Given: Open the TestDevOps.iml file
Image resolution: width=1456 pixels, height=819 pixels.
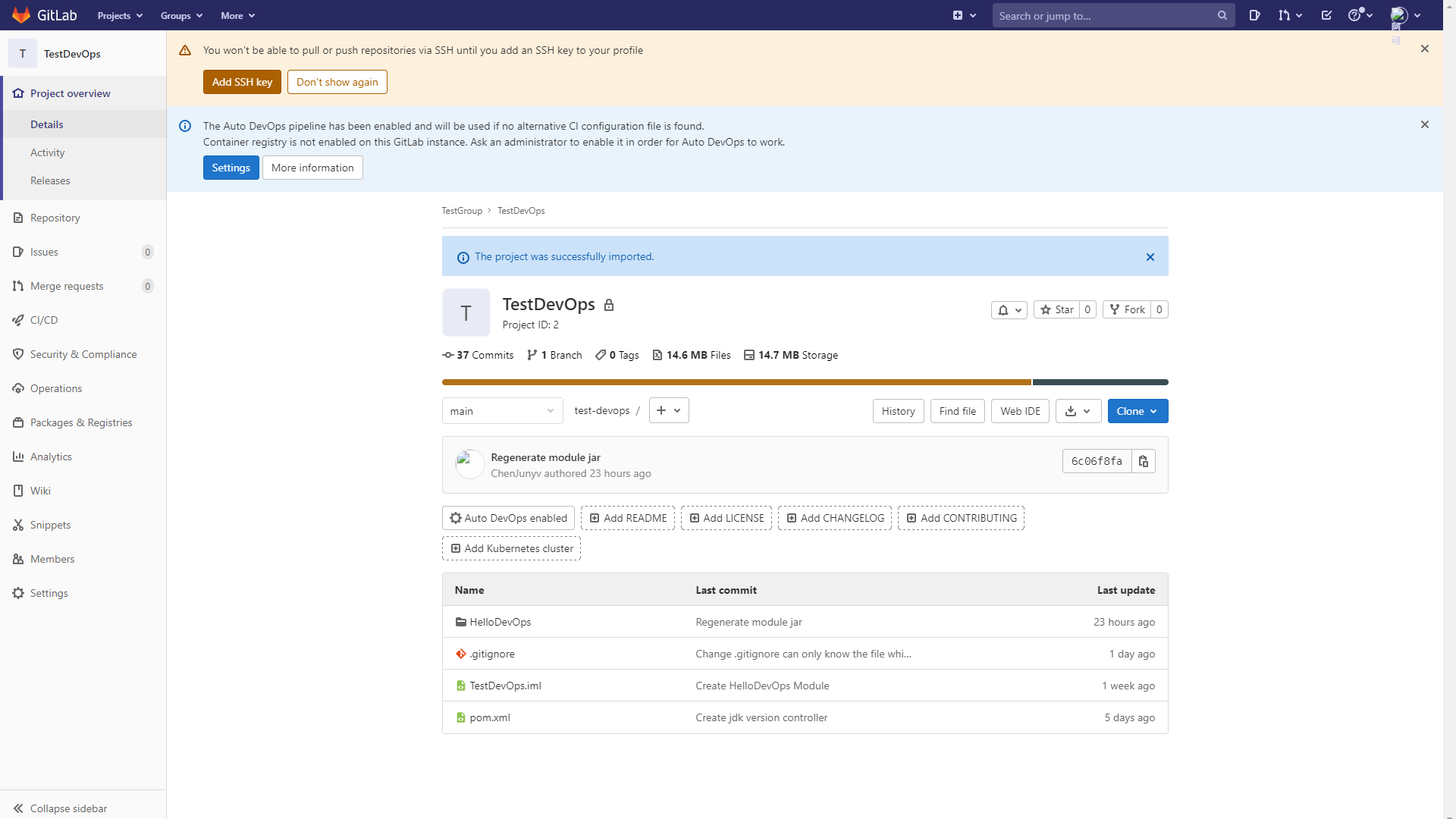Looking at the screenshot, I should [506, 686].
